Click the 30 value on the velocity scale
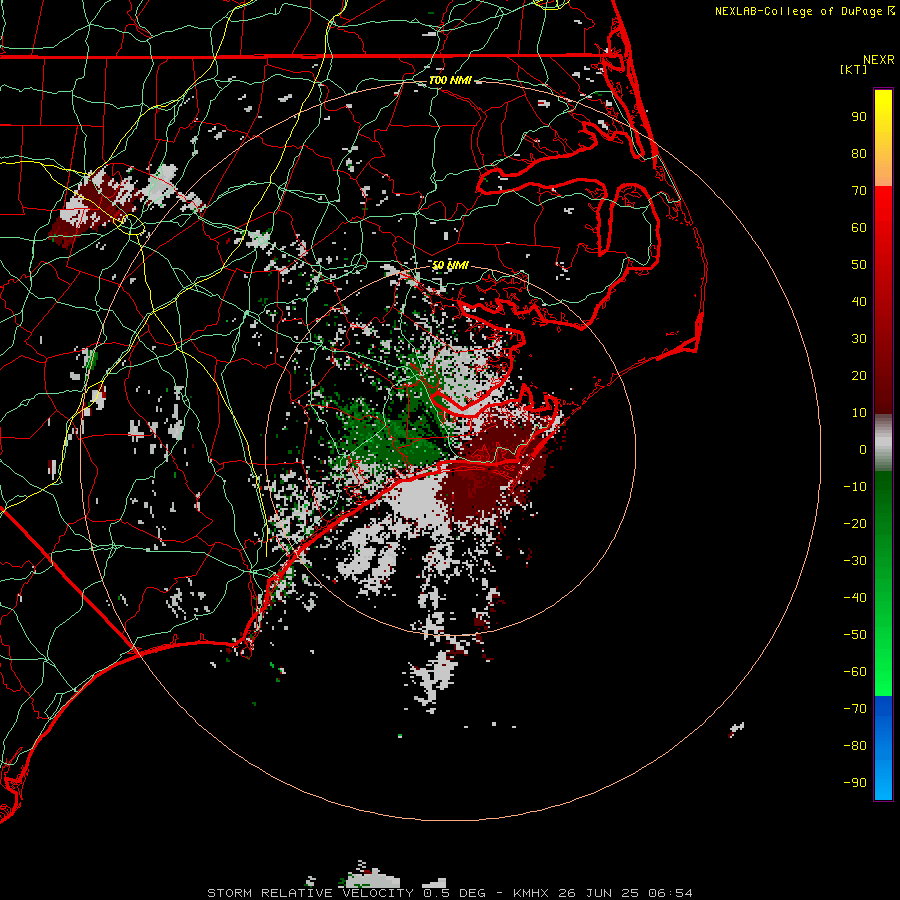The height and width of the screenshot is (900, 900). pyautogui.click(x=859, y=339)
